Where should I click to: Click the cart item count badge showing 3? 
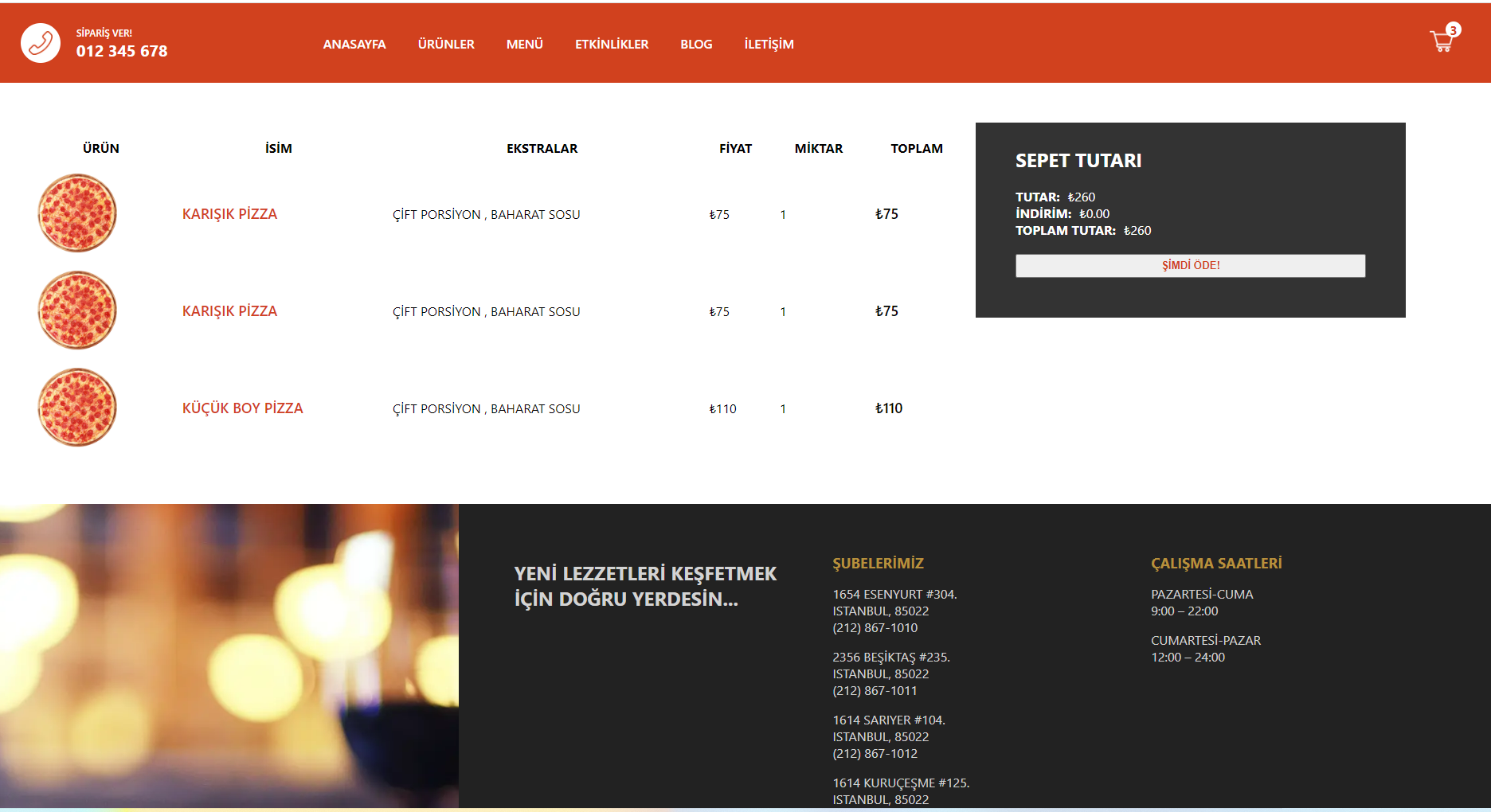[1453, 30]
